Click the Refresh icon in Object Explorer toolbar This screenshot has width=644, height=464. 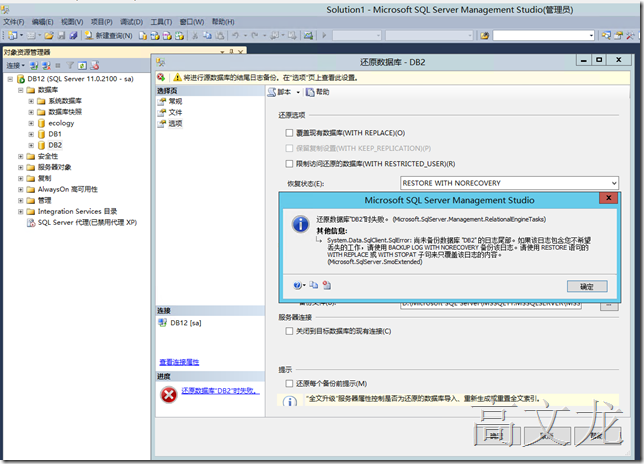point(83,65)
